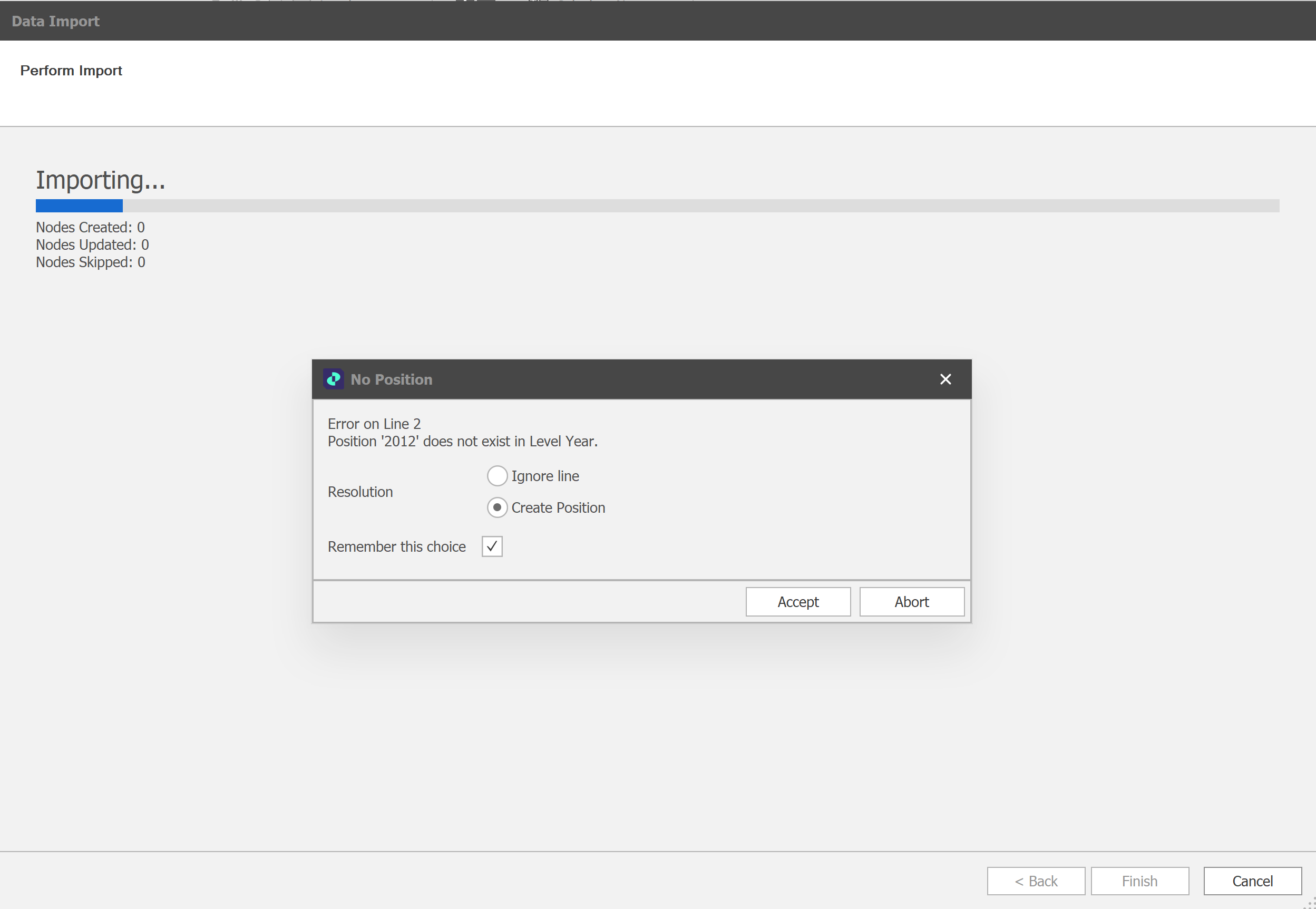Click the Finish wizard button

[x=1139, y=881]
